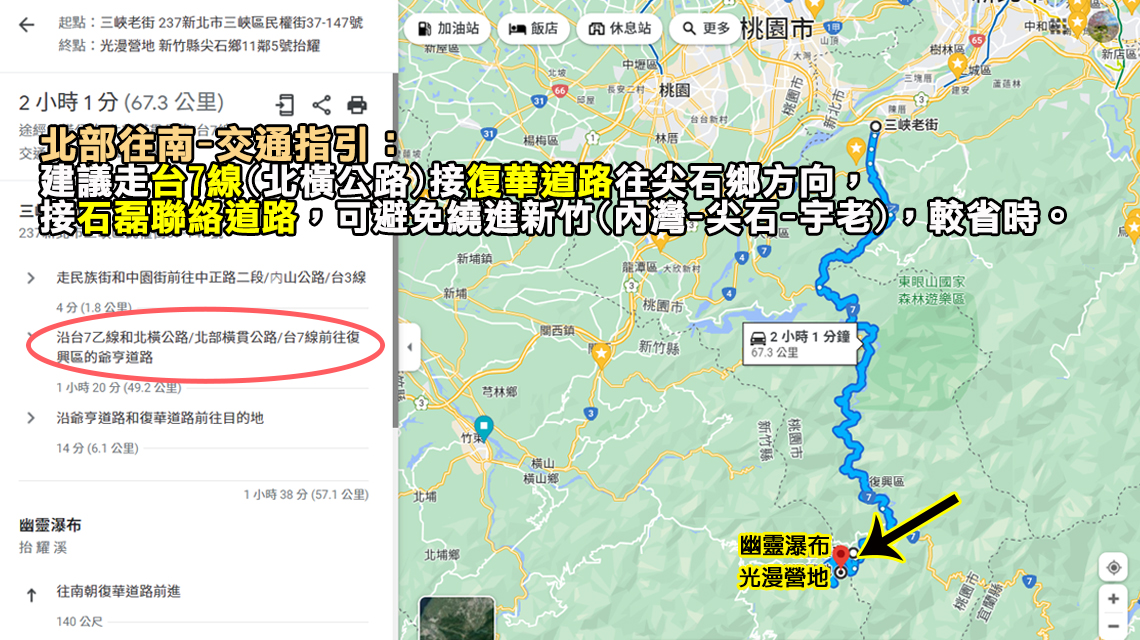
Task: Expand the 沿爺亨道路和復華道路 step
Action: [31, 418]
